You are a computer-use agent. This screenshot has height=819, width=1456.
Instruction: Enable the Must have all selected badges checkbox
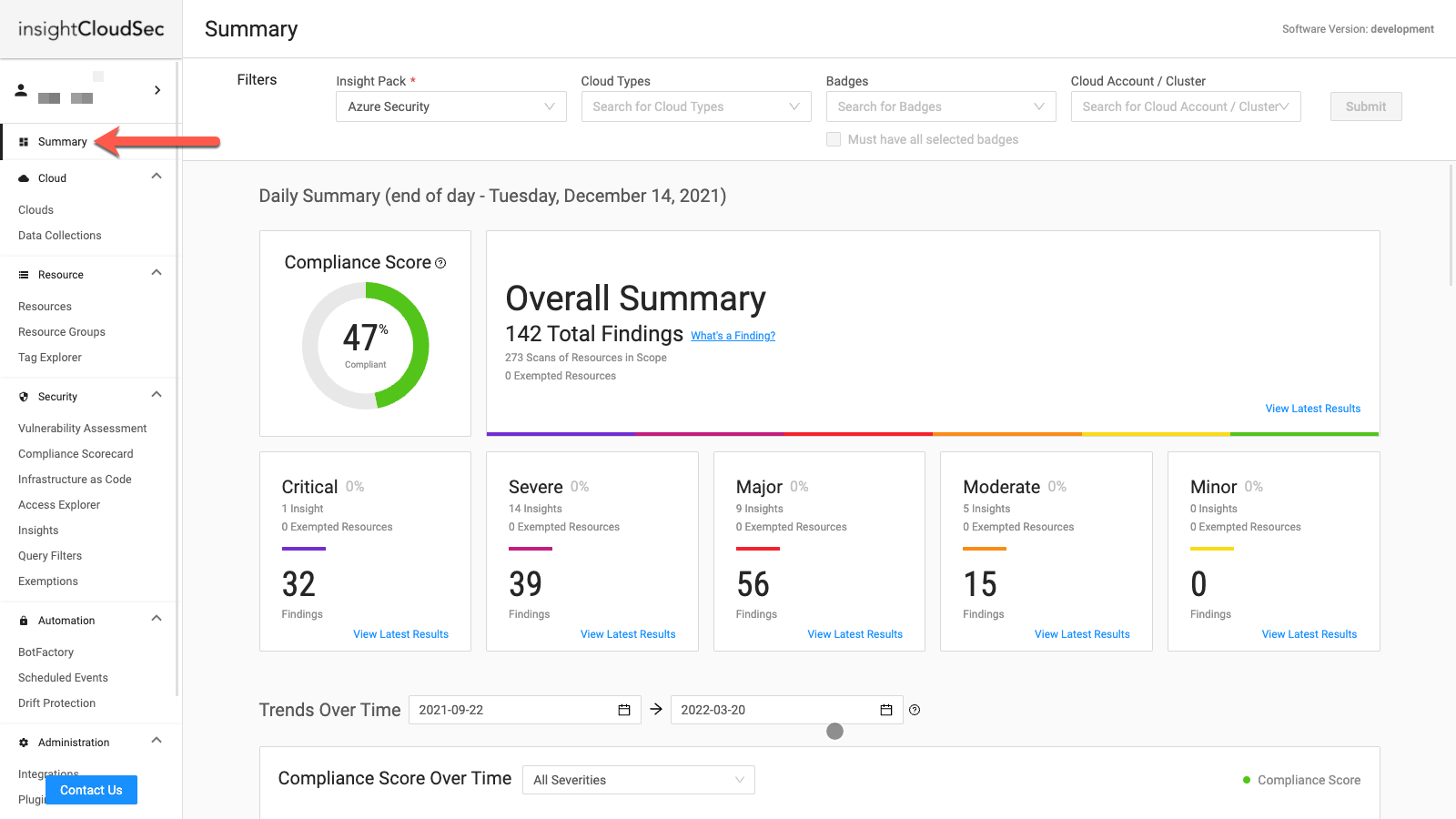[834, 139]
